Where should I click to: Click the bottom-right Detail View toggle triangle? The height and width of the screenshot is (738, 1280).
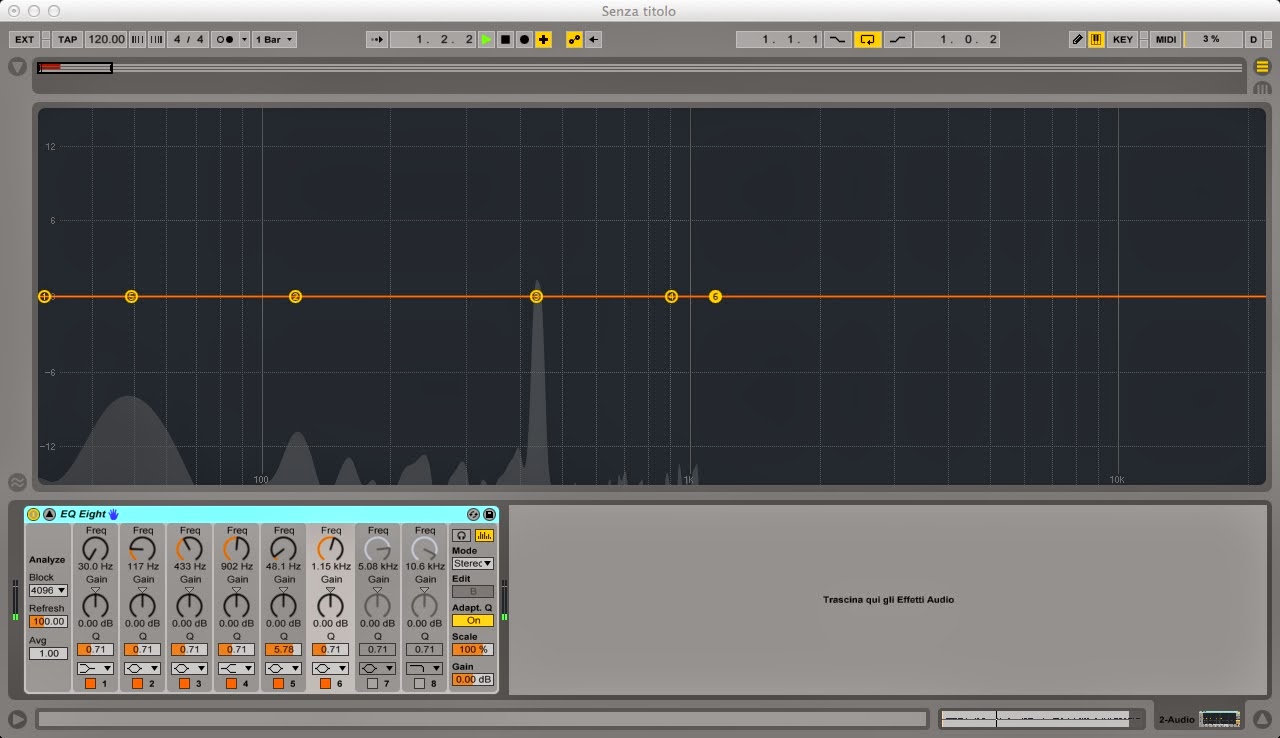coord(1262,719)
